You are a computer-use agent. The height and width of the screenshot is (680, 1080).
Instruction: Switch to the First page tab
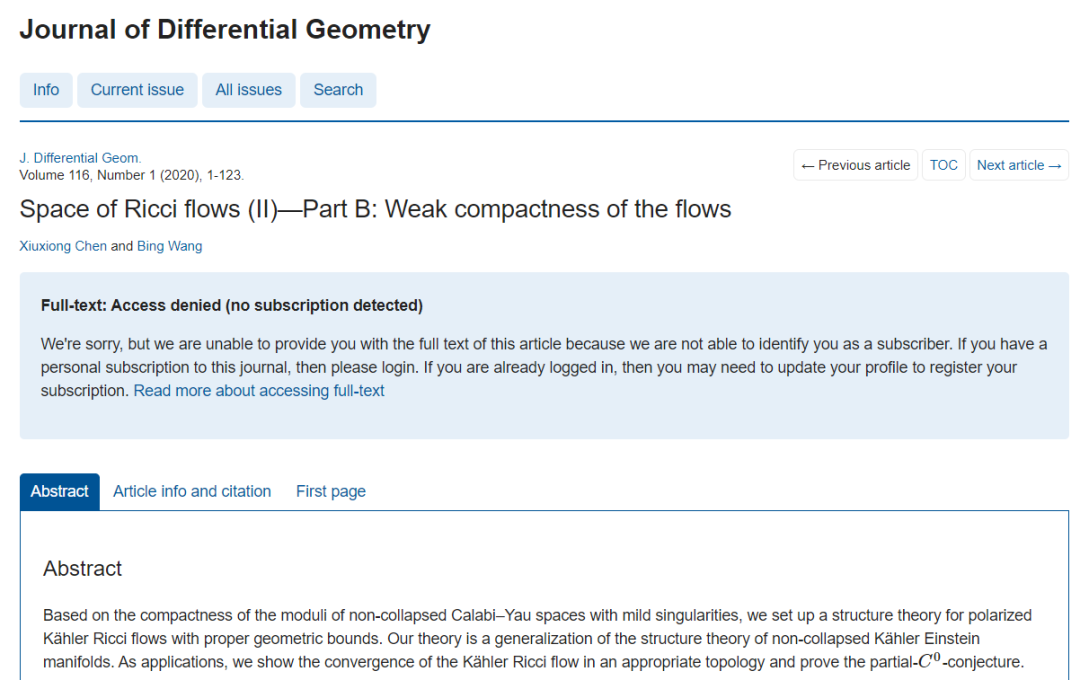(330, 492)
